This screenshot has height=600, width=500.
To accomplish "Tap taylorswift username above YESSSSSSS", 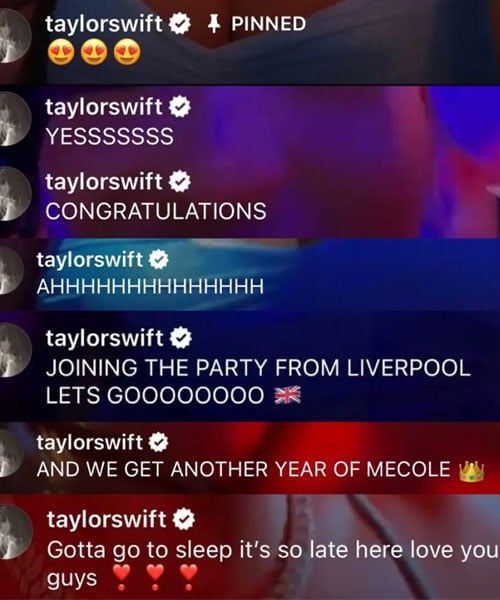I will click(x=104, y=108).
